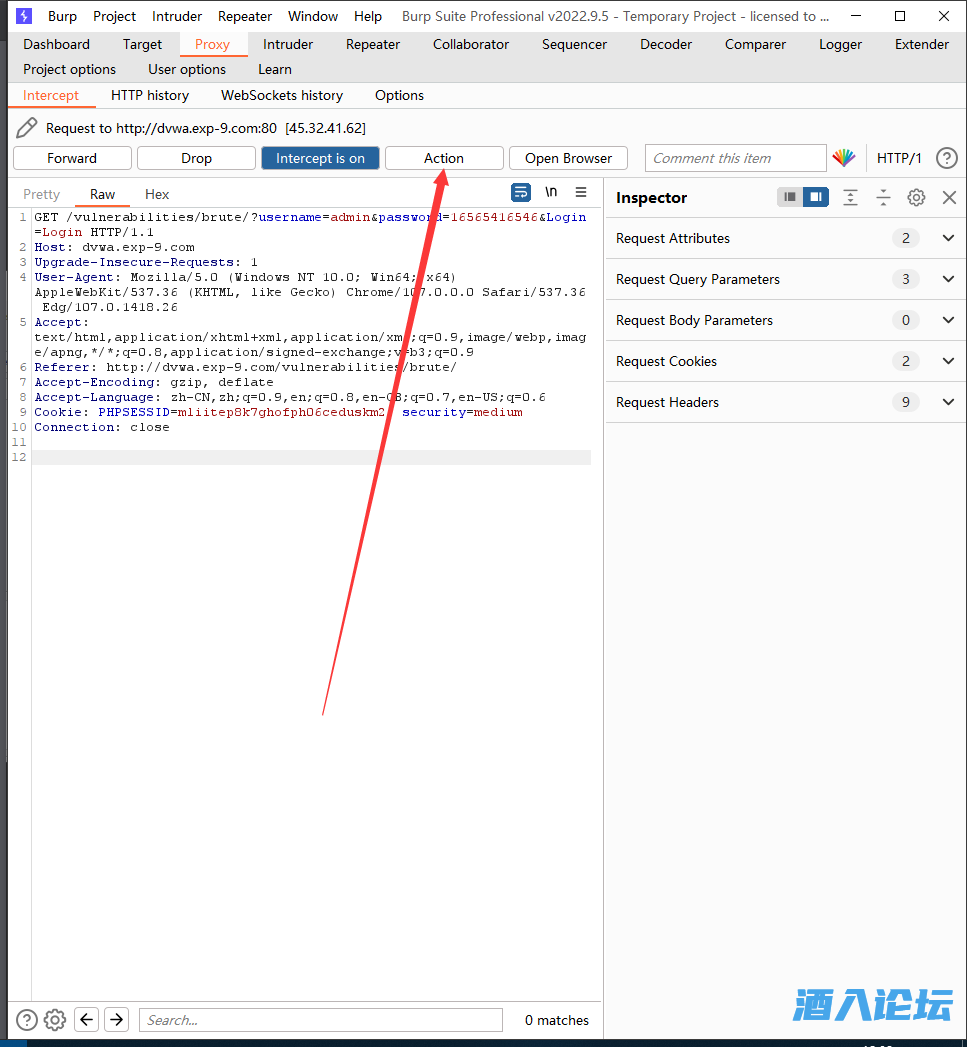This screenshot has height=1047, width=967.
Task: Toggle word wrap icon in editor
Action: 520,193
